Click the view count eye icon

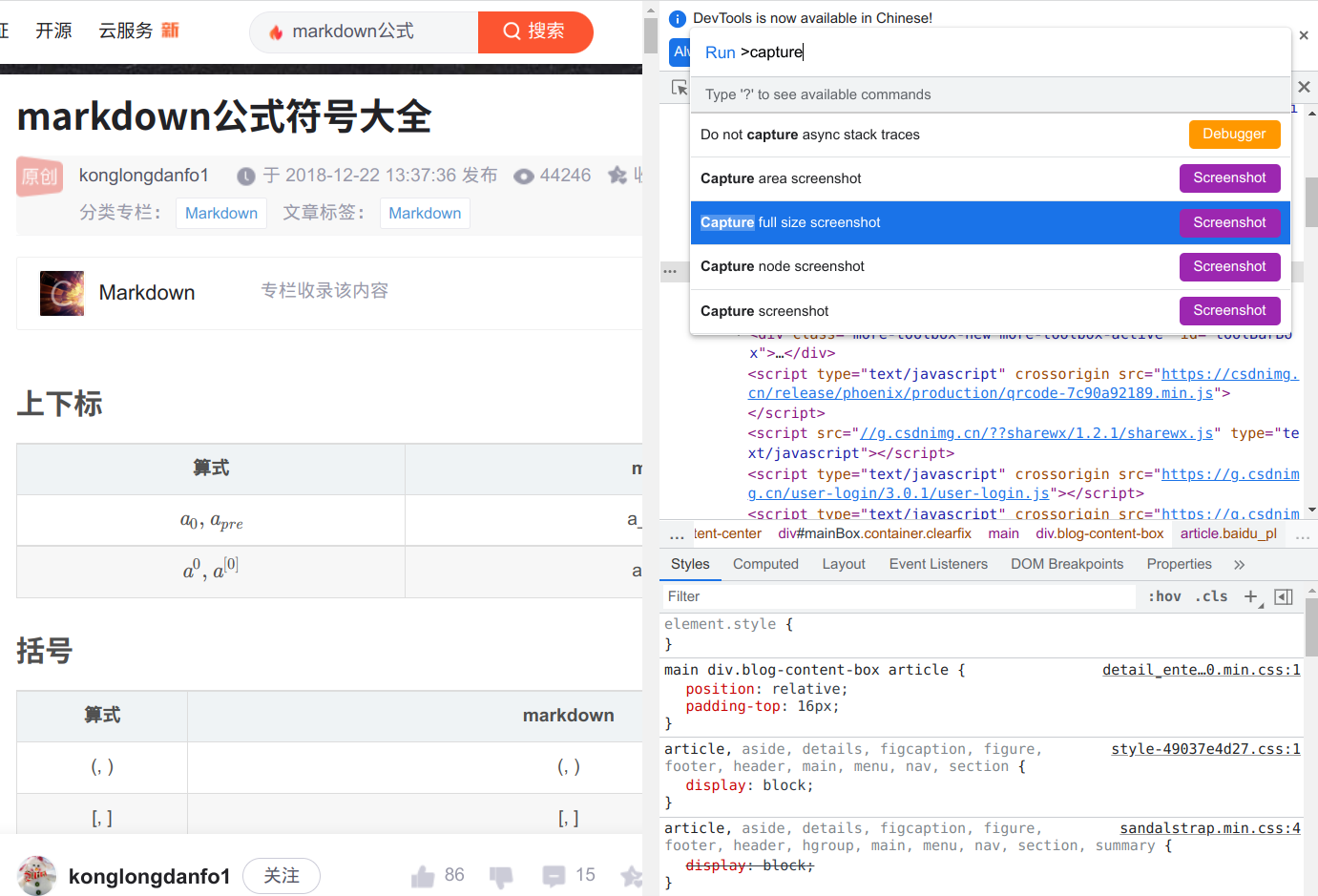coord(523,177)
